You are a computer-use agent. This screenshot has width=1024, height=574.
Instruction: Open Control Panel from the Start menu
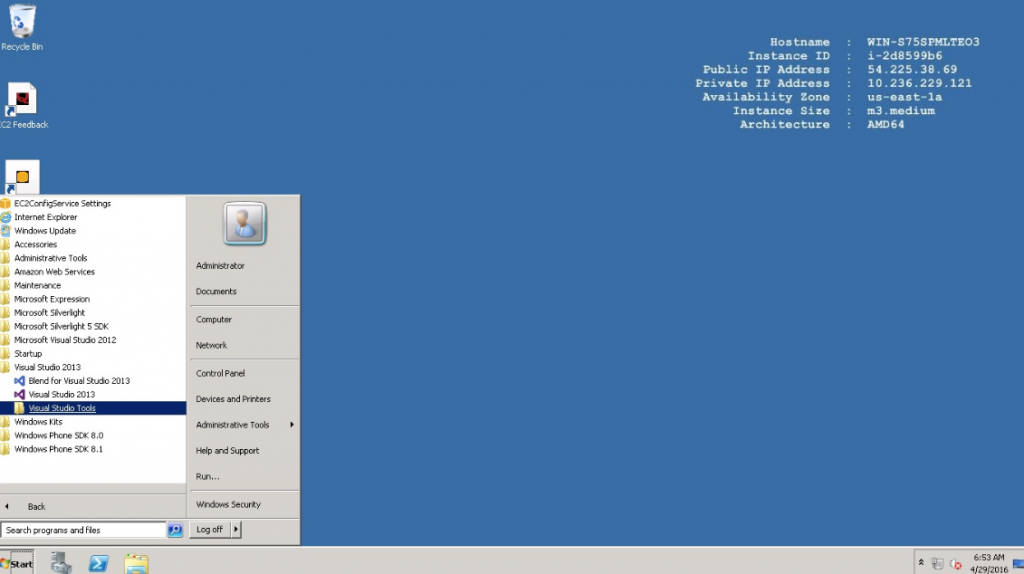click(x=220, y=373)
